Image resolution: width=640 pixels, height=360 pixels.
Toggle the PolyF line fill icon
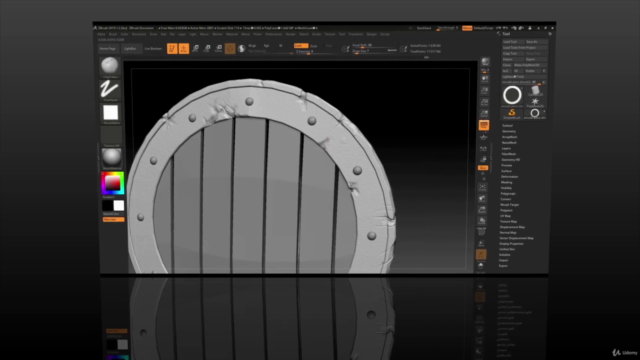[x=481, y=232]
